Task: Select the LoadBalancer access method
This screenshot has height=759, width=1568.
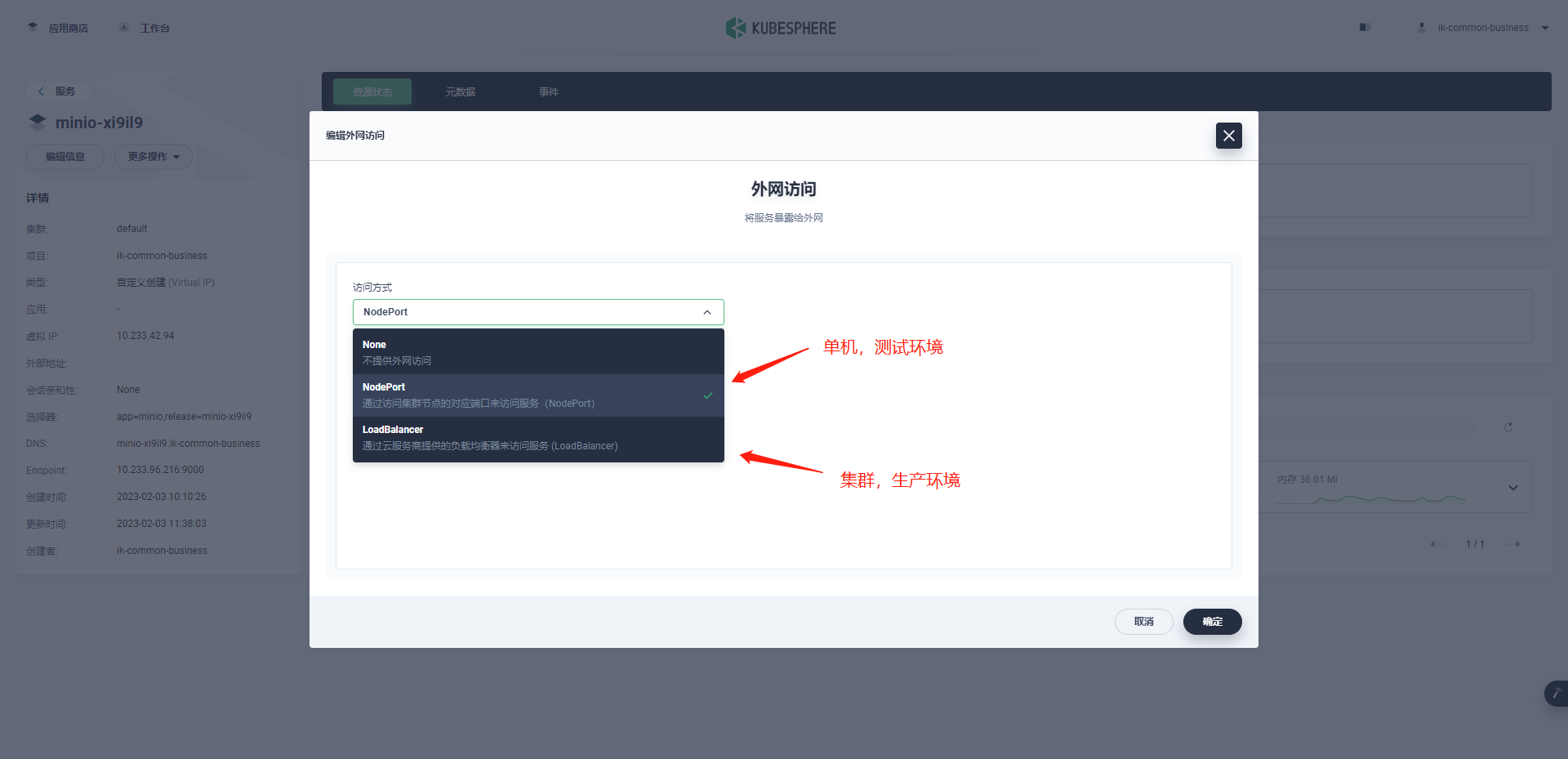Action: tap(537, 439)
